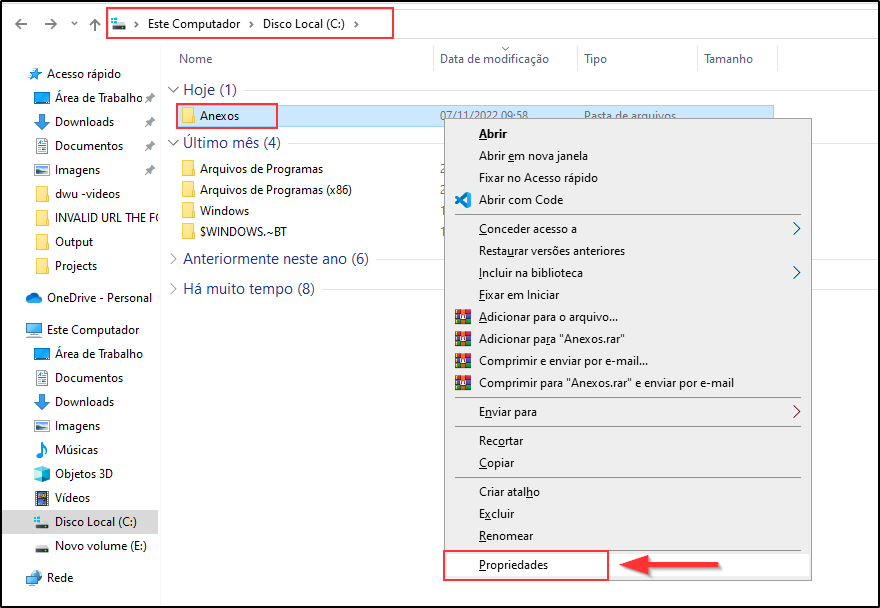Sort by 'Data de modificação' column header

coord(494,59)
